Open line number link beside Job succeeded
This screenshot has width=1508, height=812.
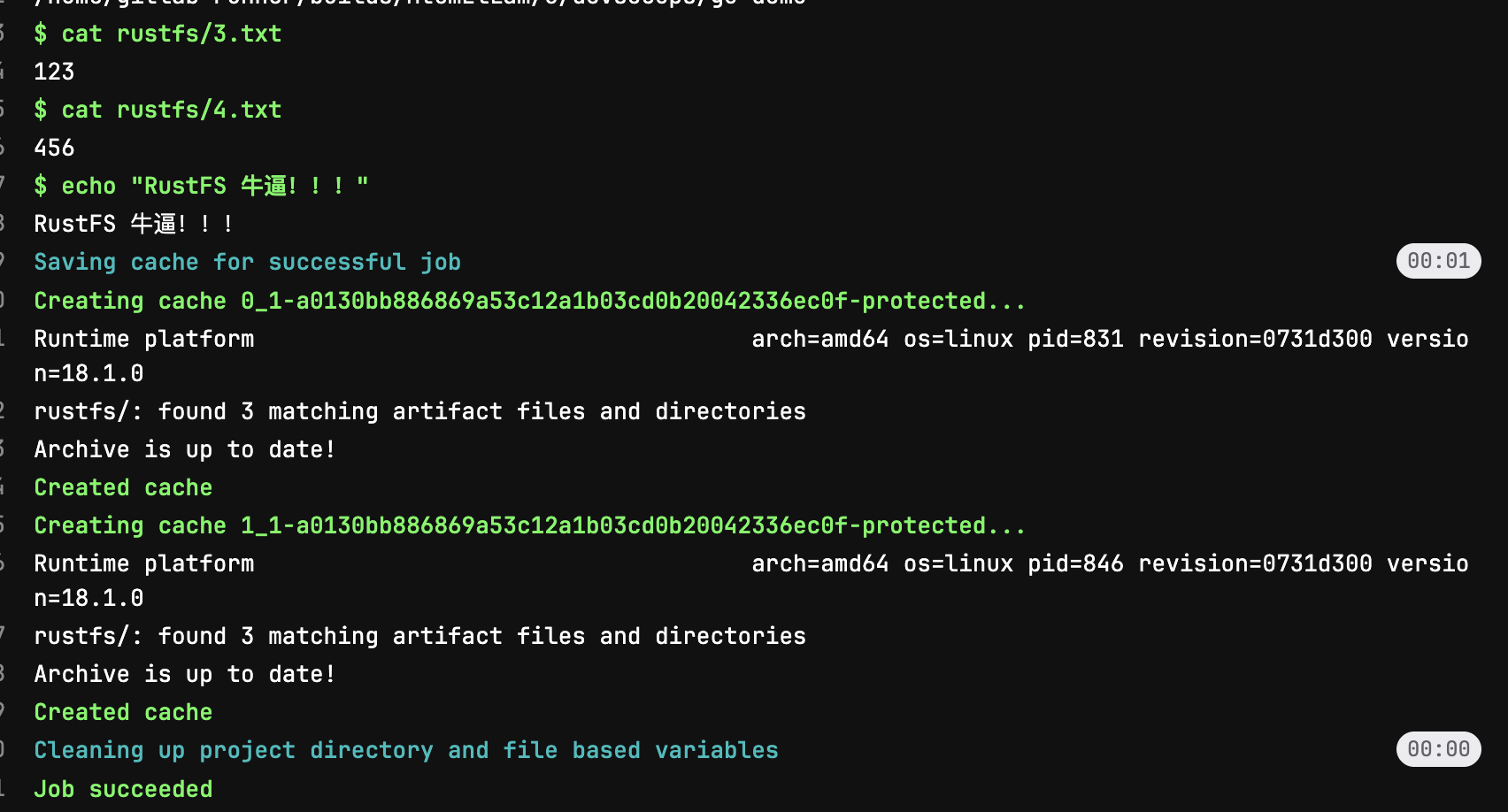tap(3, 789)
